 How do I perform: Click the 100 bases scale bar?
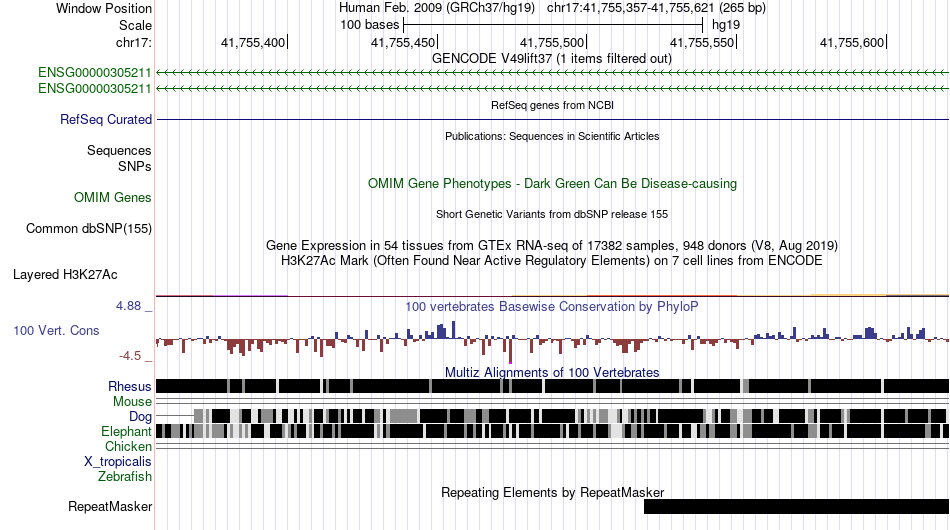coord(553,25)
